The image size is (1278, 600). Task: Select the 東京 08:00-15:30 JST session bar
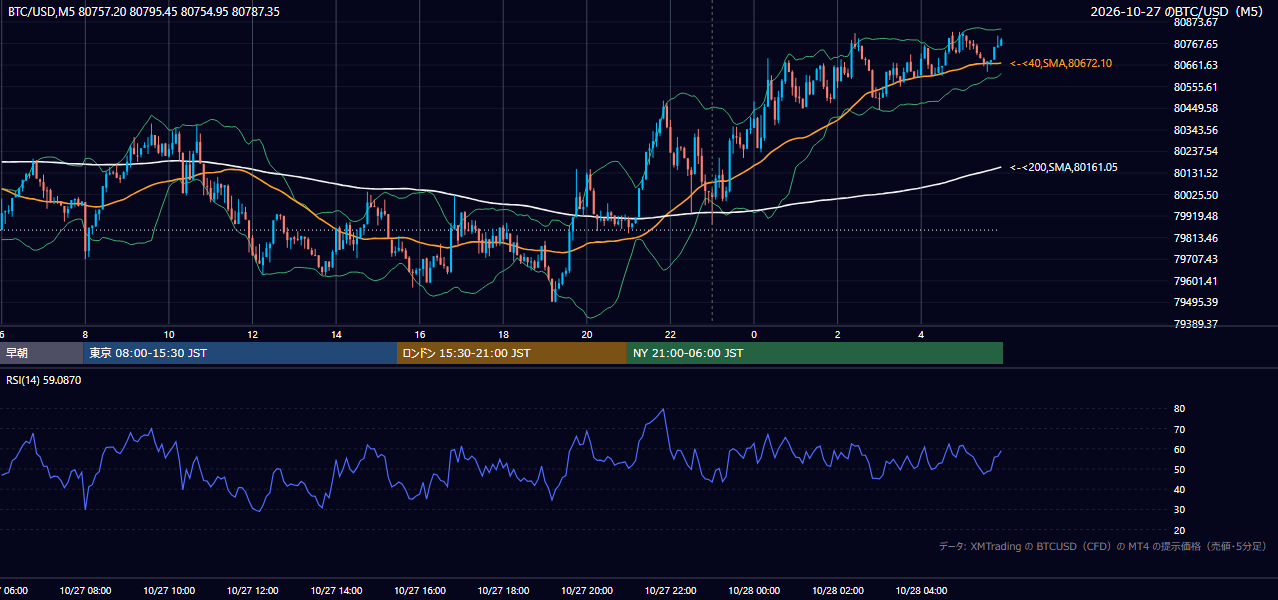(240, 353)
